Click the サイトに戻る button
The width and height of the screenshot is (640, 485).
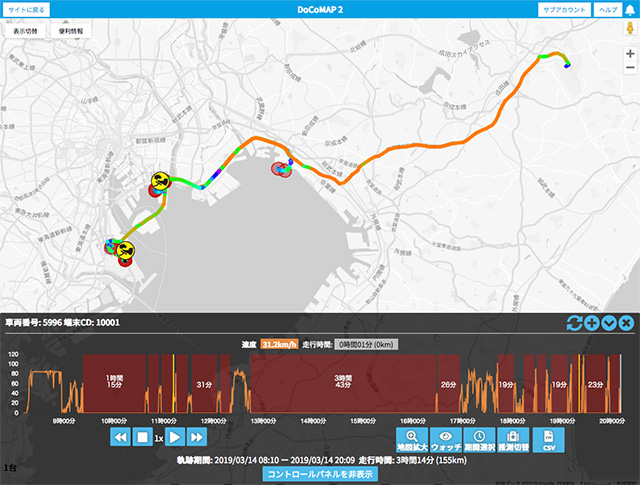[x=28, y=9]
